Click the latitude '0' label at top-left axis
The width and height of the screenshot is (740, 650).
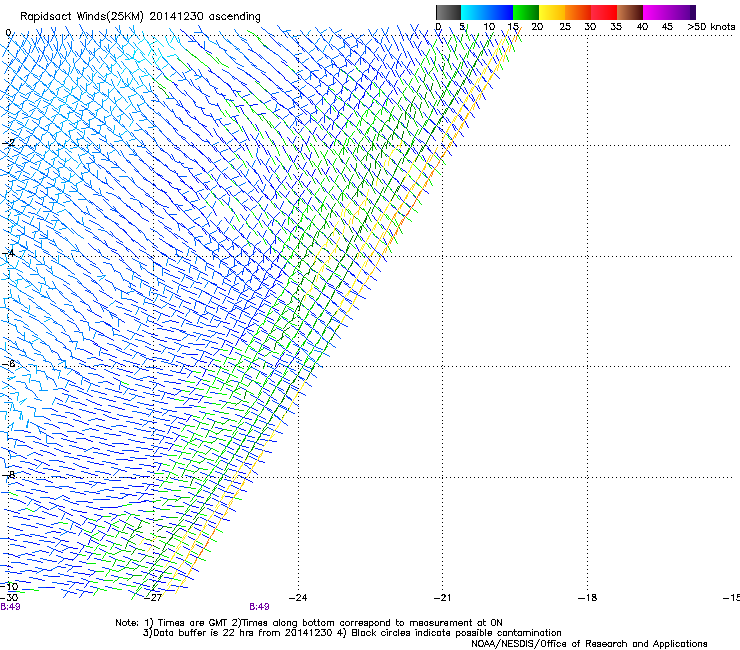tap(8, 33)
